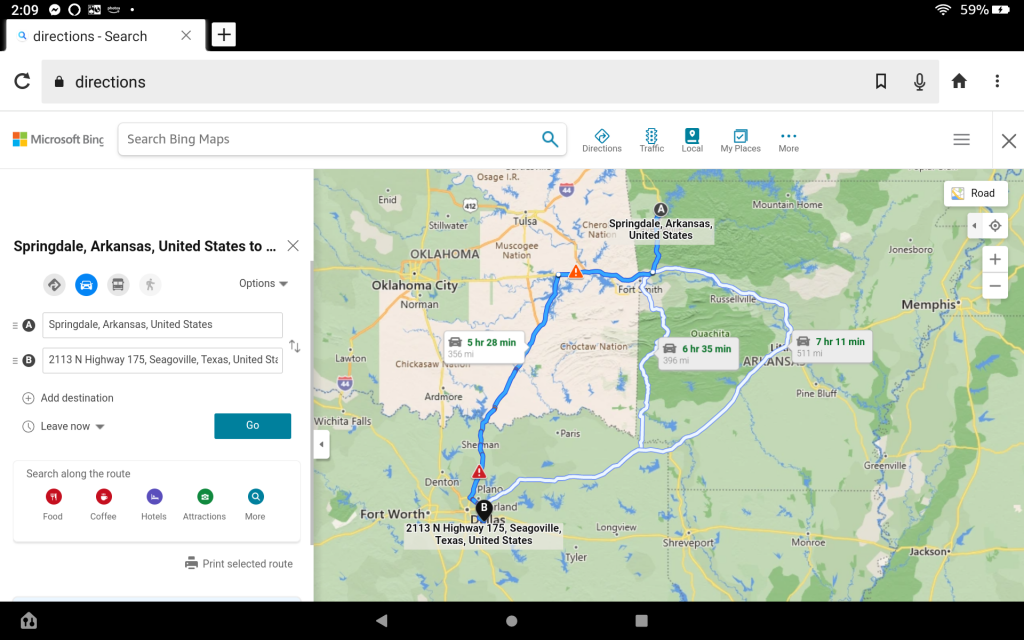Viewport: 1024px width, 640px height.
Task: Select the 6 hr 35 min alternate route
Action: (697, 352)
